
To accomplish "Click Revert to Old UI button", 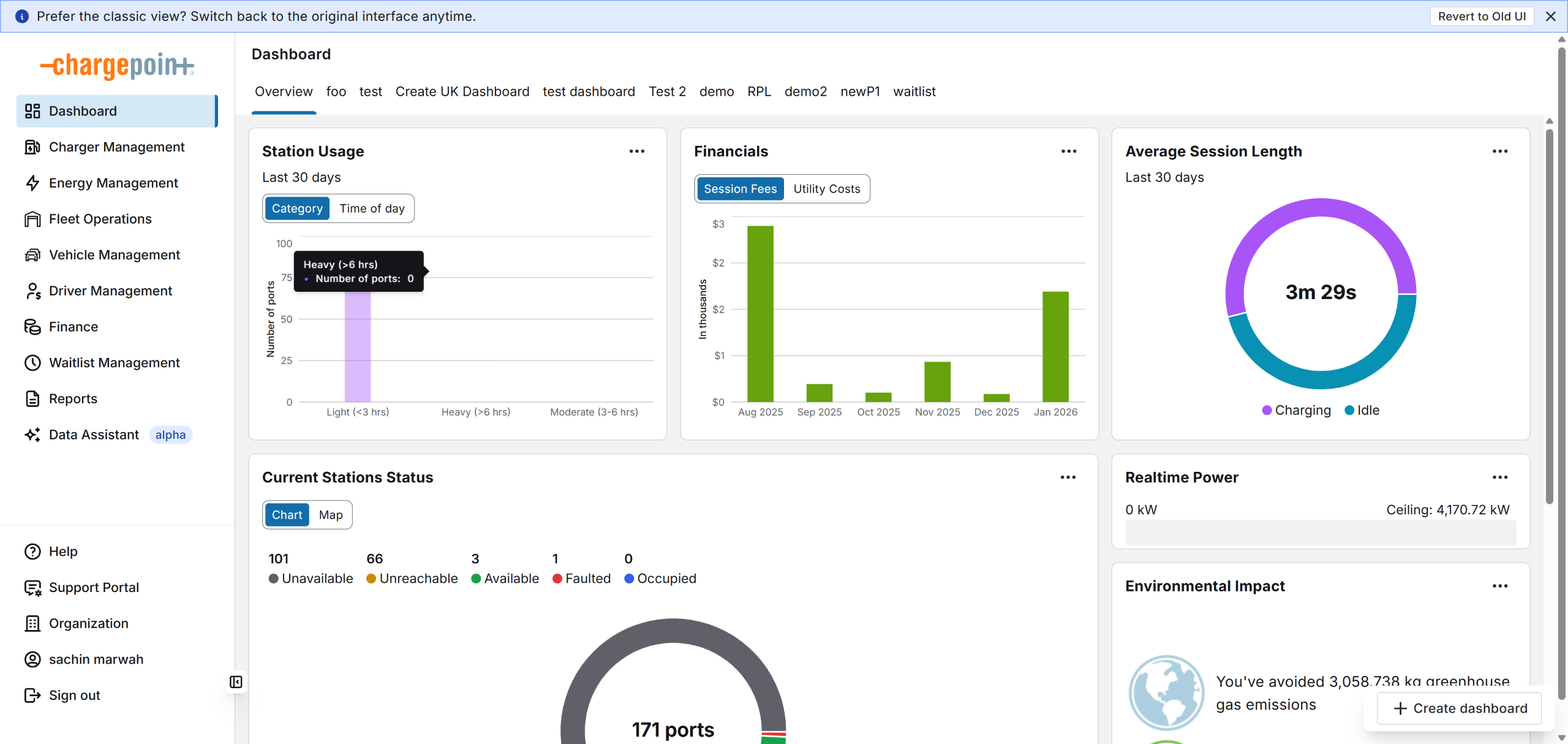I will coord(1482,17).
